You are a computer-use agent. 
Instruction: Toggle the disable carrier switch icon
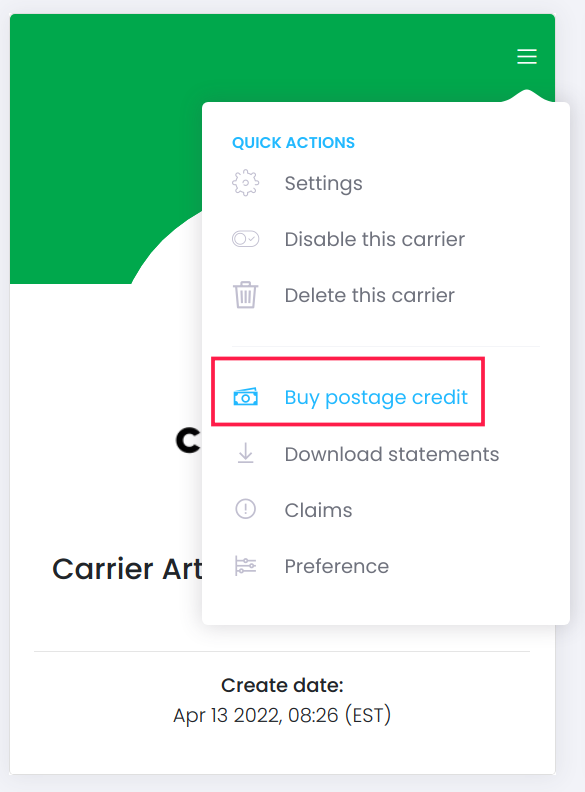click(x=246, y=239)
